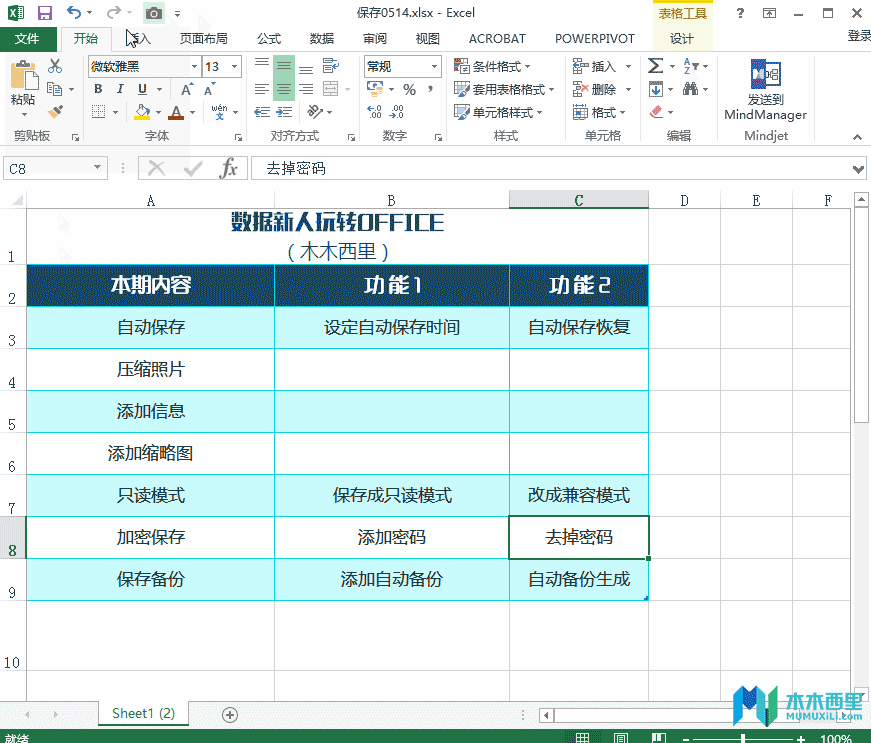Switch to 数据 Data tab
Image resolution: width=871 pixels, height=743 pixels.
tap(322, 38)
